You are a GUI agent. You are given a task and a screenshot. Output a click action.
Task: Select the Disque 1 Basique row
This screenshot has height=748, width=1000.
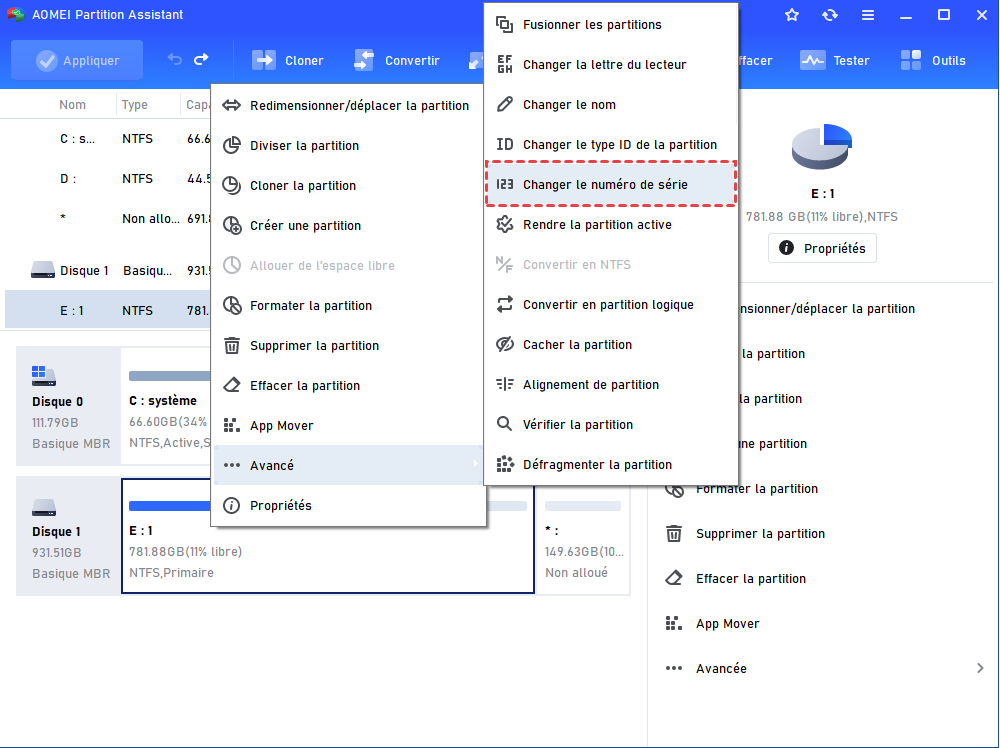pyautogui.click(x=108, y=270)
